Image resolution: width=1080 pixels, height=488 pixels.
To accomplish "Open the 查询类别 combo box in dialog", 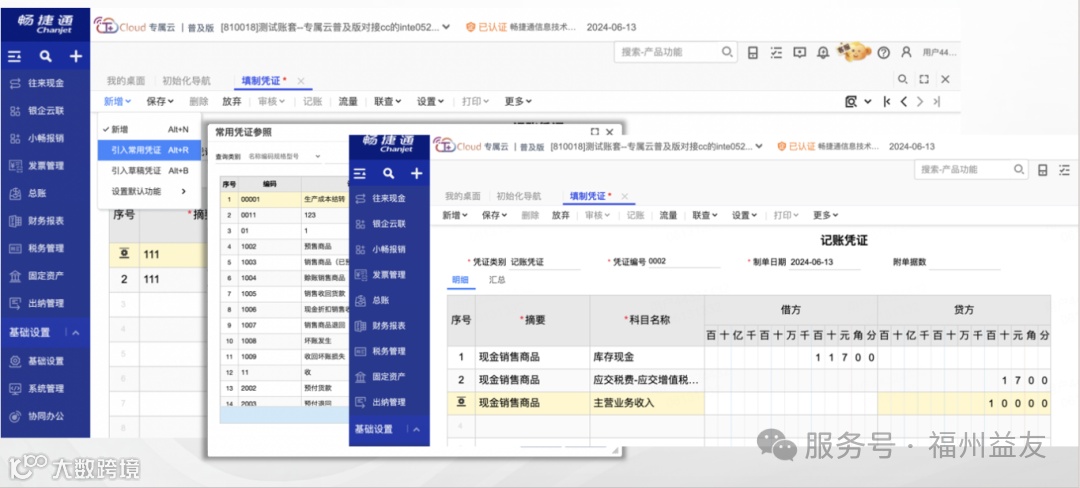I will 284,156.
